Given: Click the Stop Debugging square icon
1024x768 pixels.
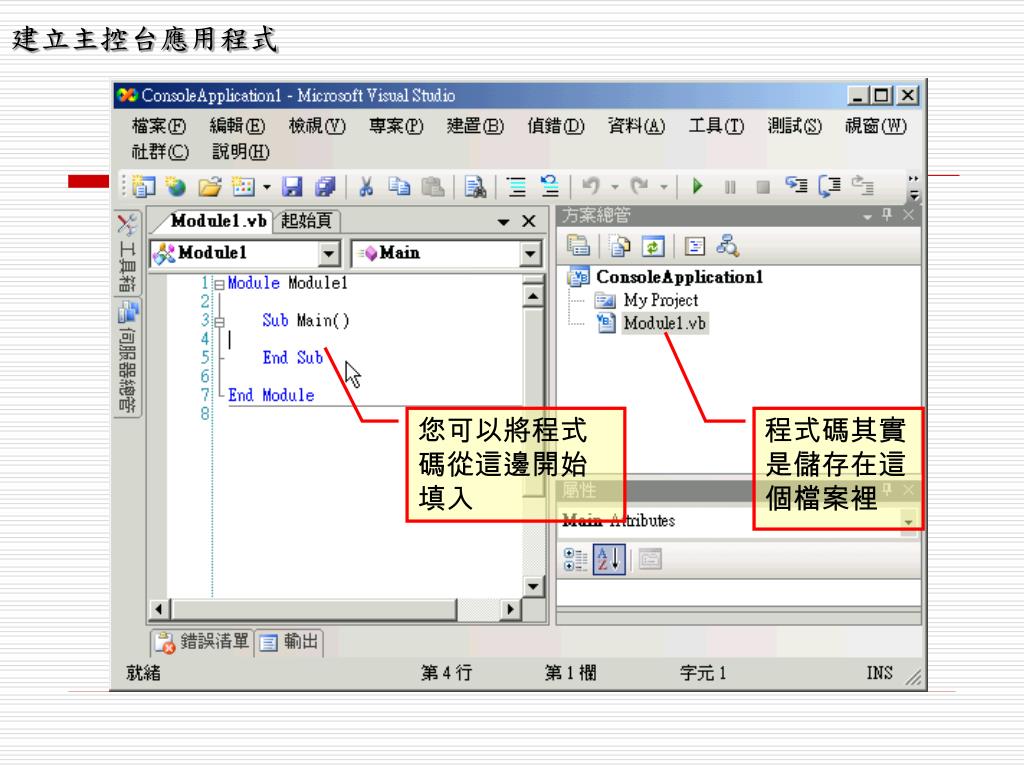Looking at the screenshot, I should click(763, 187).
